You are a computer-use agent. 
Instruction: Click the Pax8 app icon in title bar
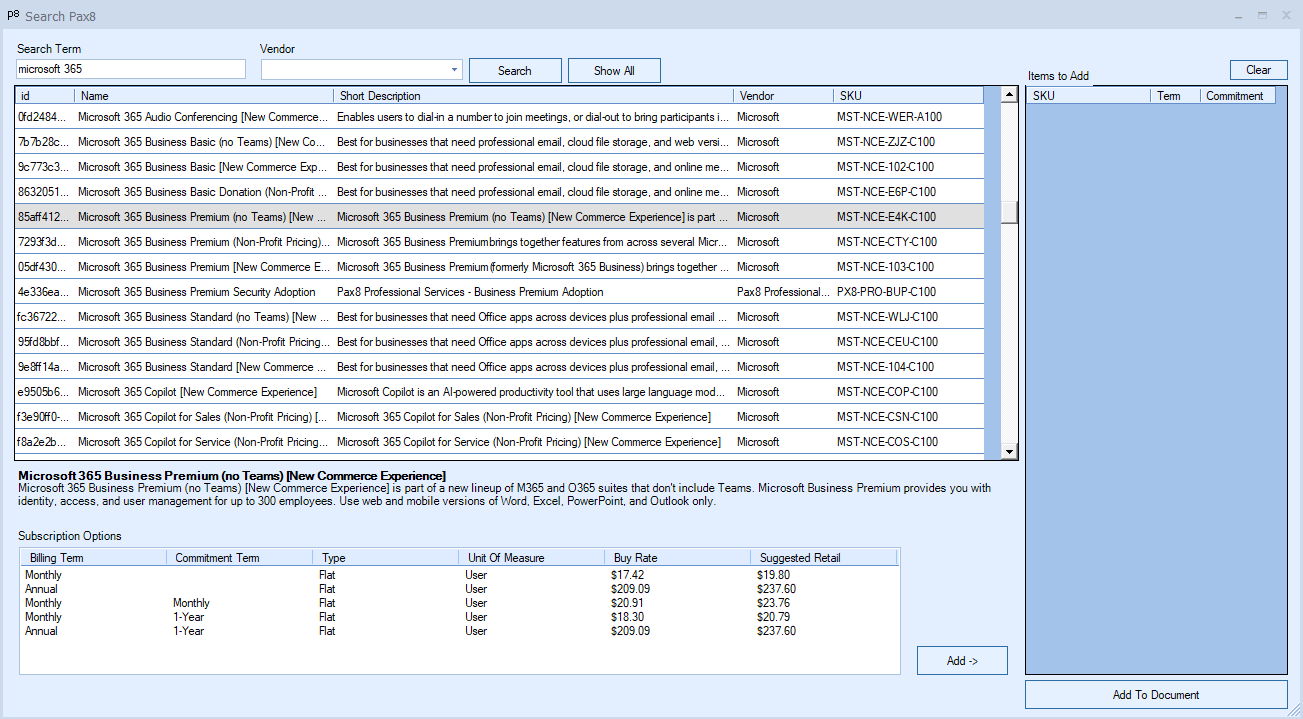pyautogui.click(x=13, y=16)
